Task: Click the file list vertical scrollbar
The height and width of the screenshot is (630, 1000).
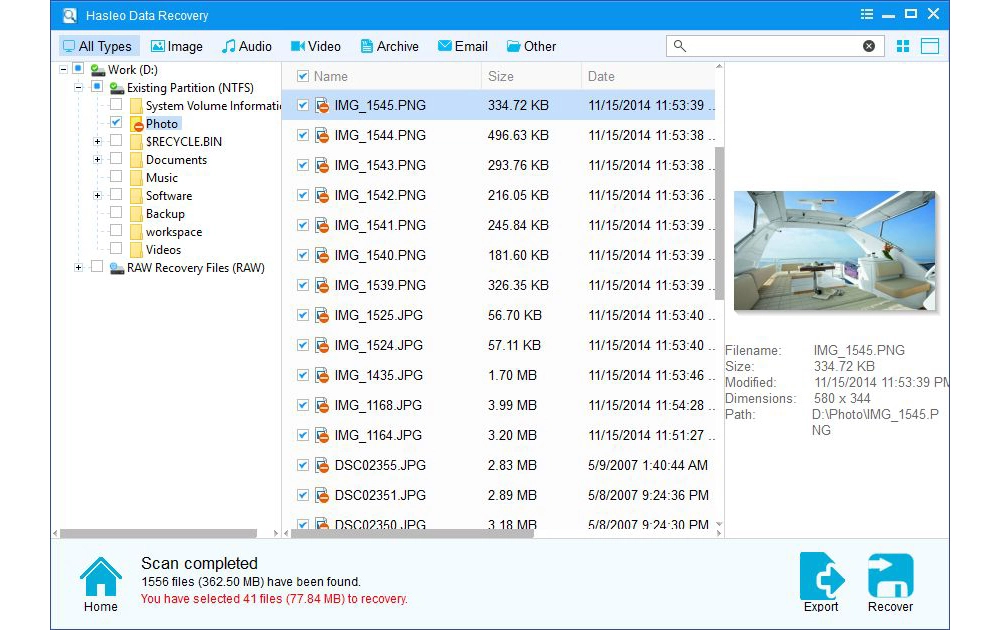Action: 719,220
